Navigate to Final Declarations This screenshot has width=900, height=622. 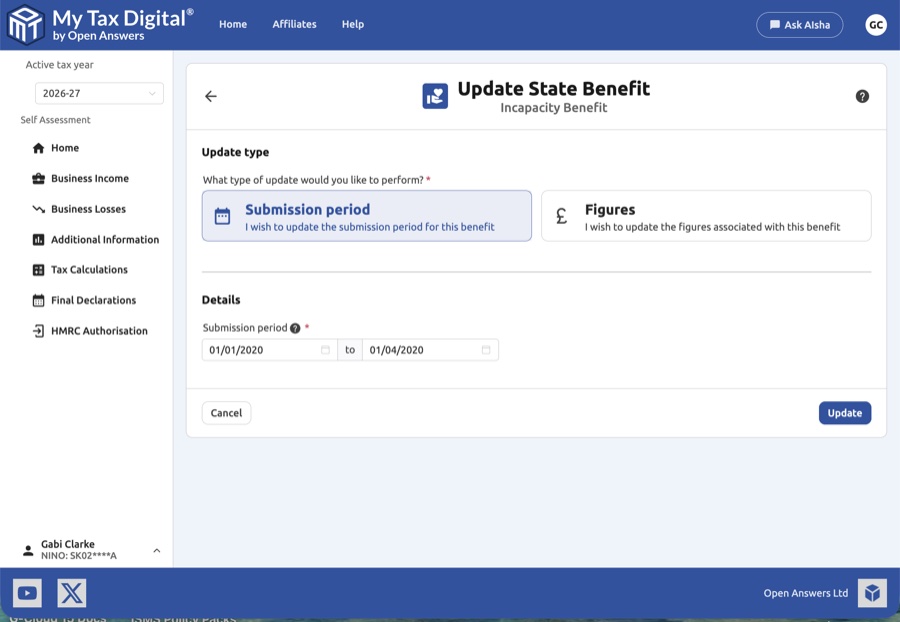[x=93, y=300]
